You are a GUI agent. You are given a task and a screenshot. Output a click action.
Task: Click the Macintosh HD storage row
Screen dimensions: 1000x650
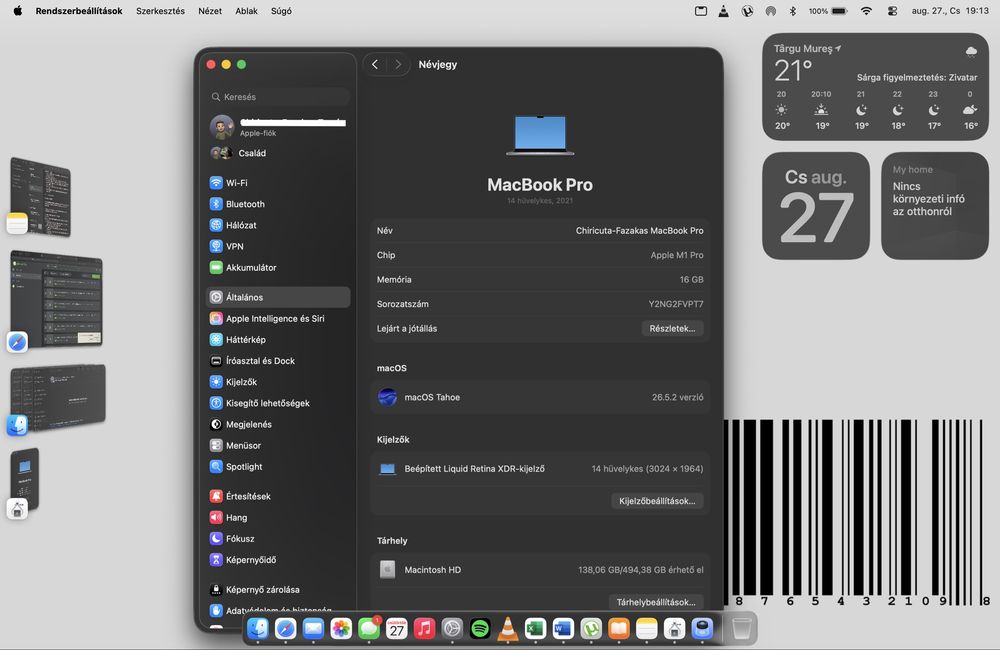(x=540, y=570)
